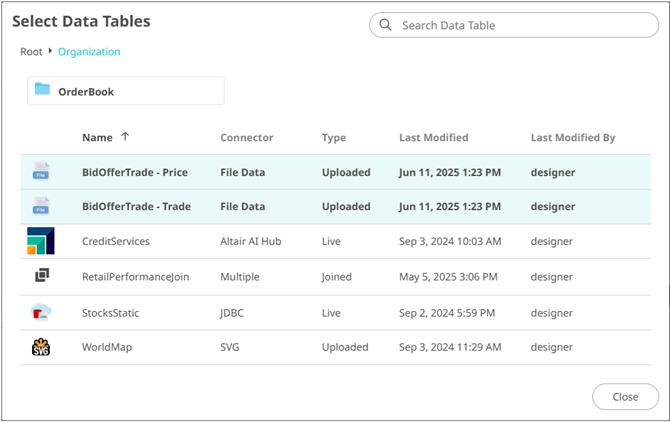Click the Search Data Table field

point(520,25)
